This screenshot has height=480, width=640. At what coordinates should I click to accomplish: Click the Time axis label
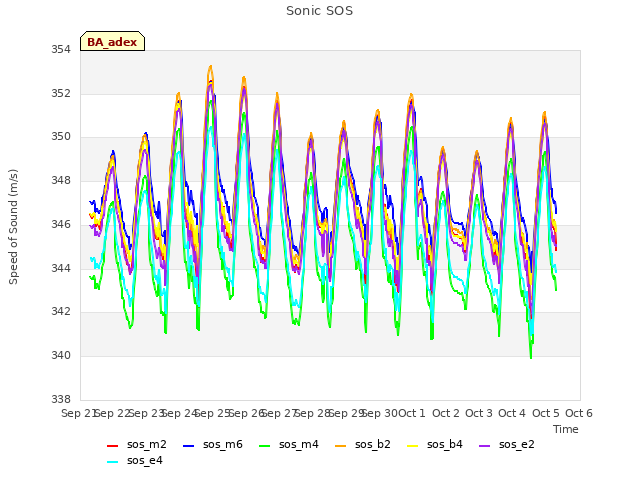(566, 429)
